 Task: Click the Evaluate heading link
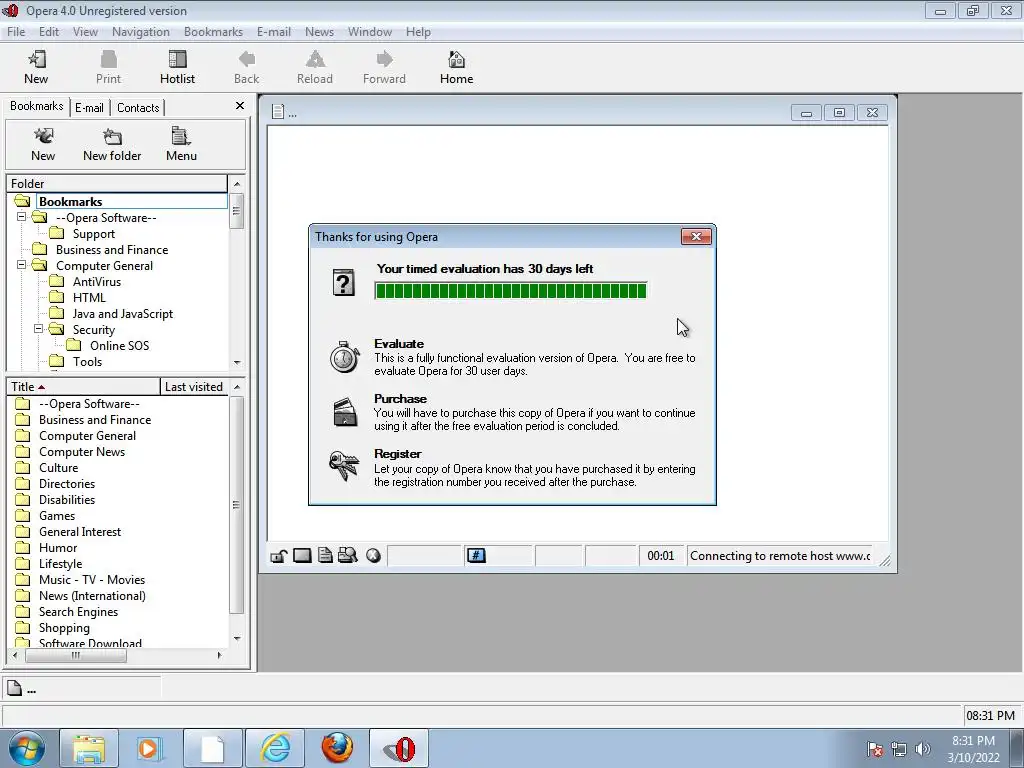pyautogui.click(x=399, y=344)
